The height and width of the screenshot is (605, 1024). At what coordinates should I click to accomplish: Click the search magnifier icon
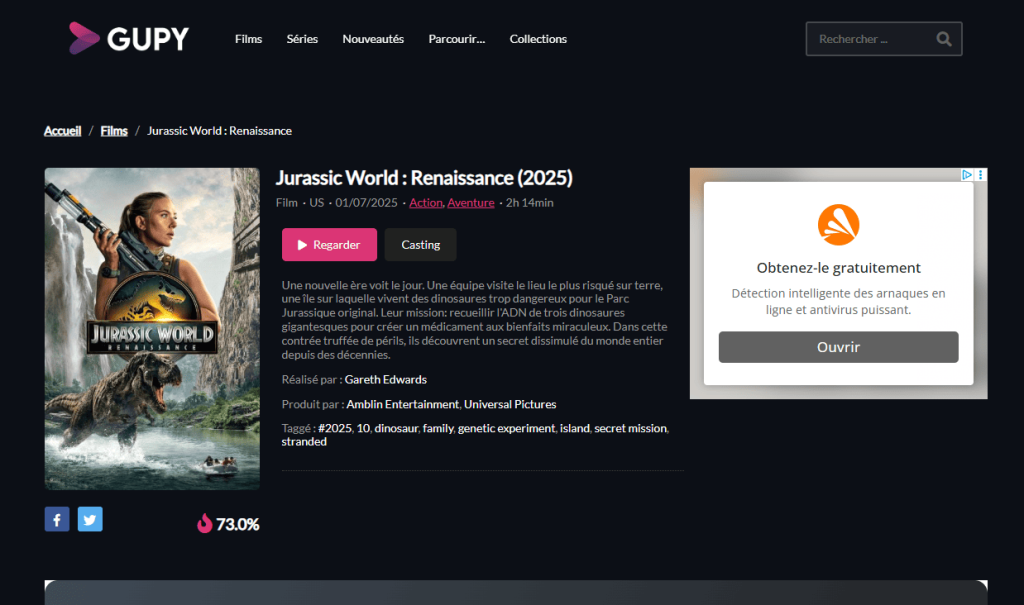(x=943, y=38)
